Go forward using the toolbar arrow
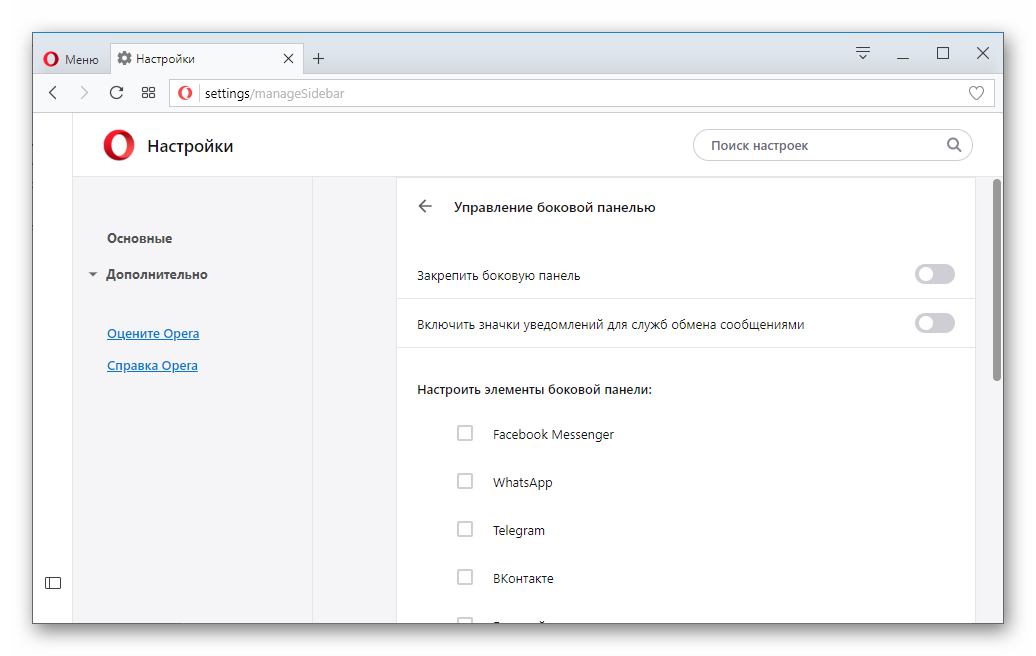This screenshot has height=656, width=1036. pos(84,93)
